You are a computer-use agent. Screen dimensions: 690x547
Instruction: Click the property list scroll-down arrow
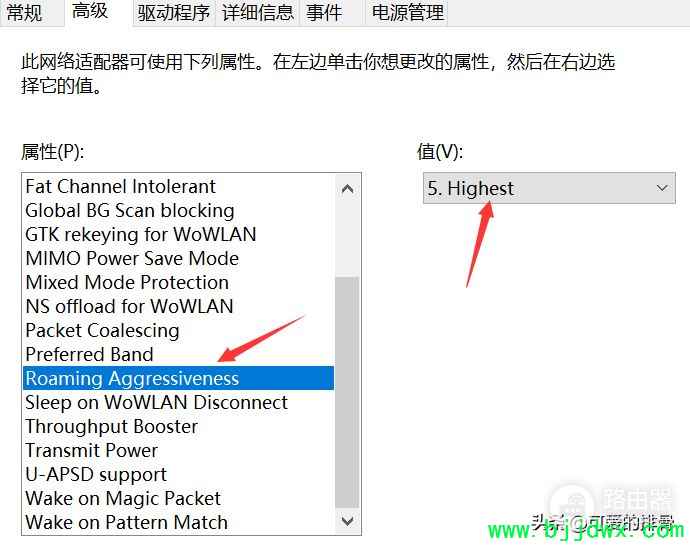(x=347, y=521)
